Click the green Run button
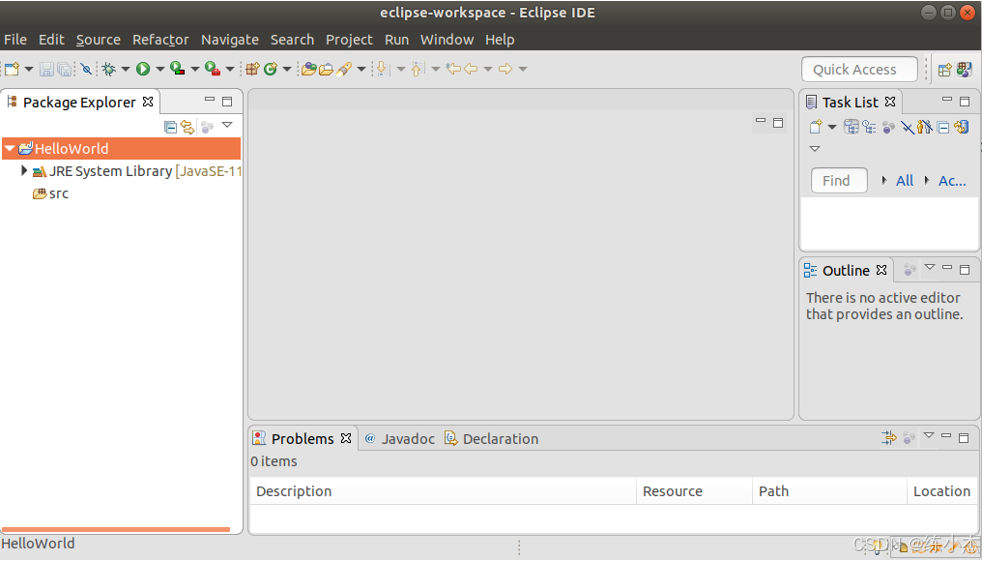This screenshot has width=984, height=562. (143, 69)
